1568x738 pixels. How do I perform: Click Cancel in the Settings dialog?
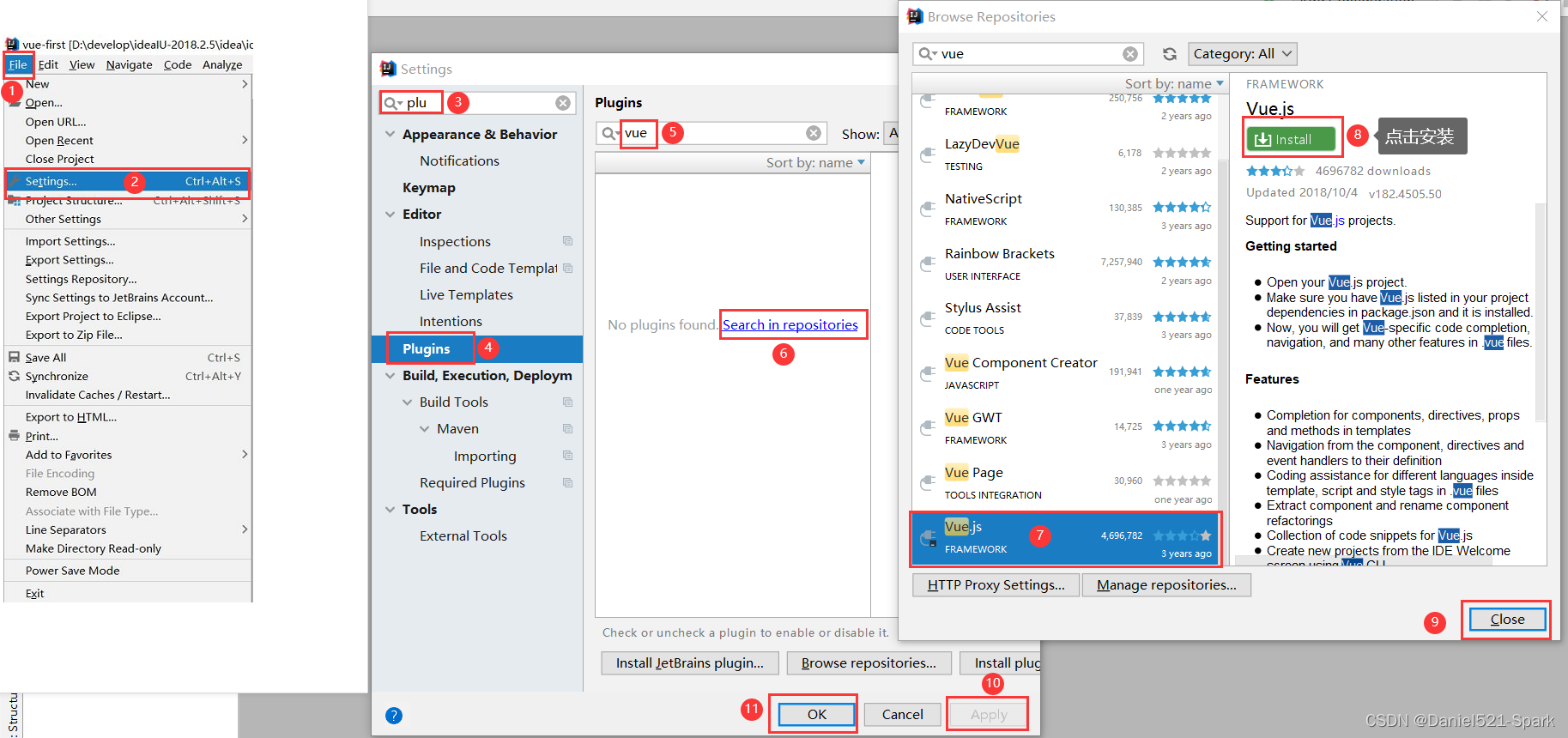[902, 714]
